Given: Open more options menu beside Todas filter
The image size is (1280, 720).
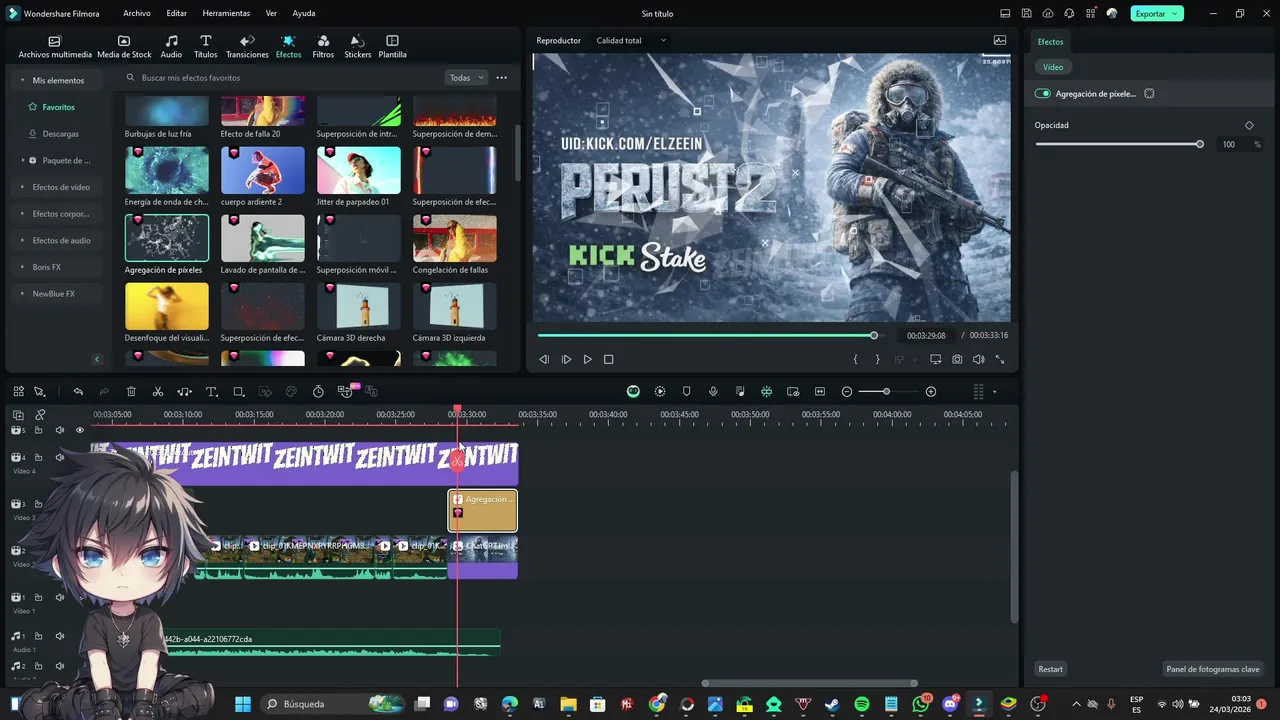Looking at the screenshot, I should (x=502, y=77).
